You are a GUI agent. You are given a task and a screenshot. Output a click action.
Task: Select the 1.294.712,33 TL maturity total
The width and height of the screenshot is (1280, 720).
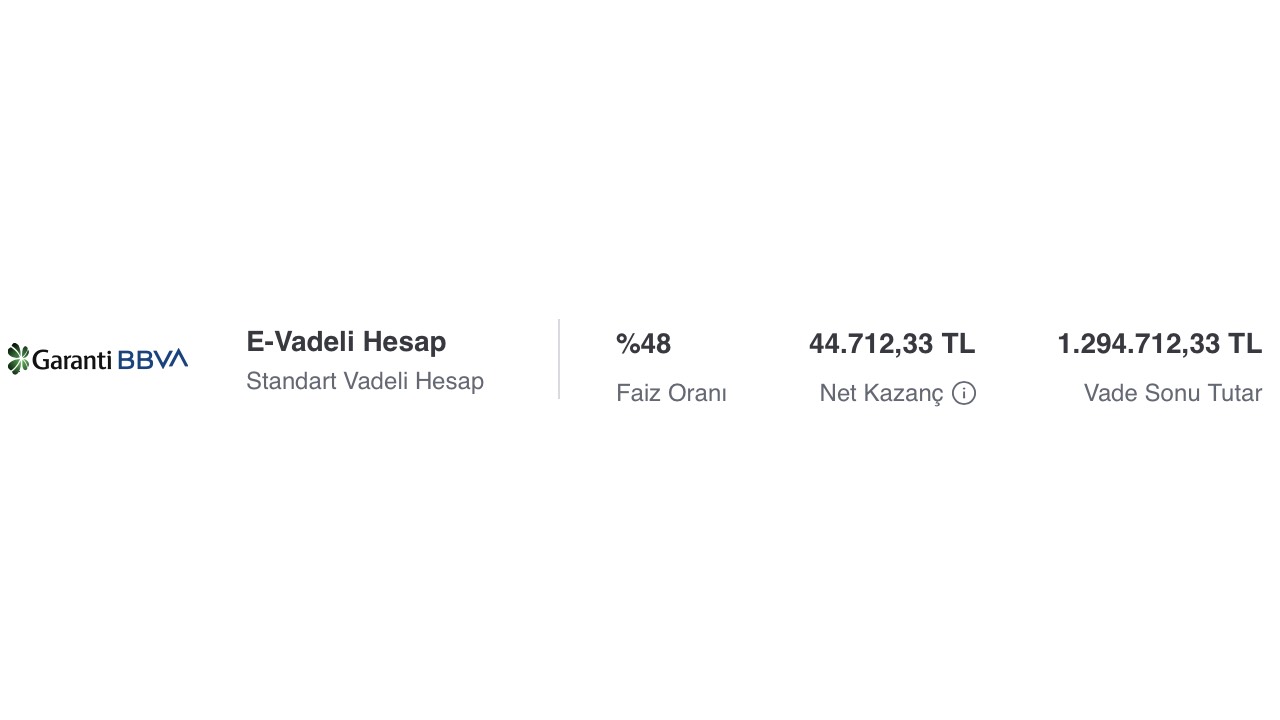click(1159, 344)
